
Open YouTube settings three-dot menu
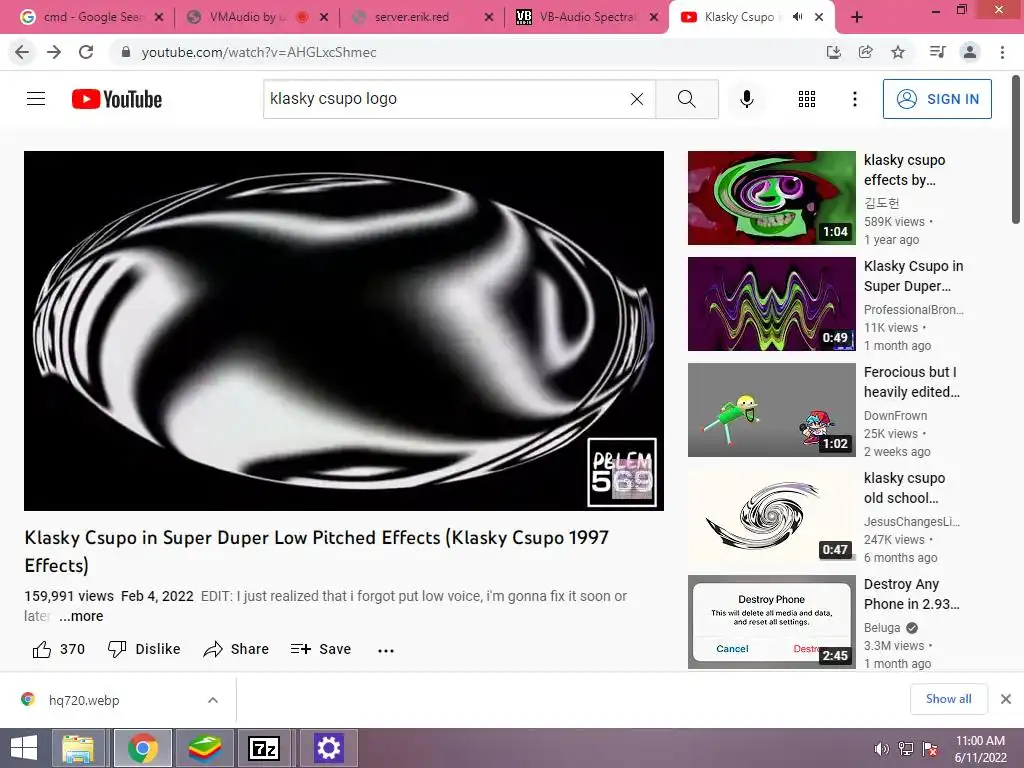point(855,99)
